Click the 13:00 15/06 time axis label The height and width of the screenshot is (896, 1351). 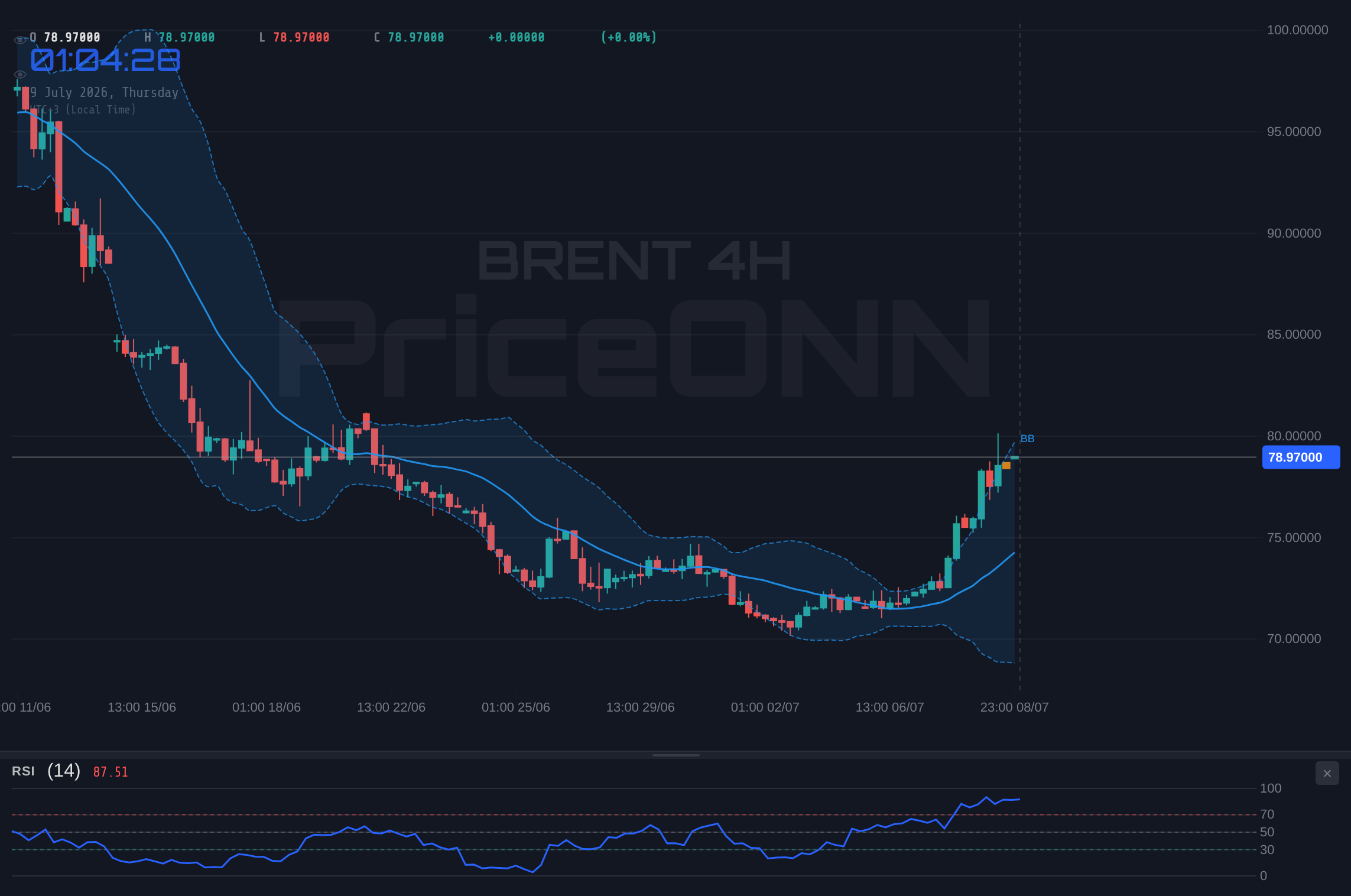142,707
